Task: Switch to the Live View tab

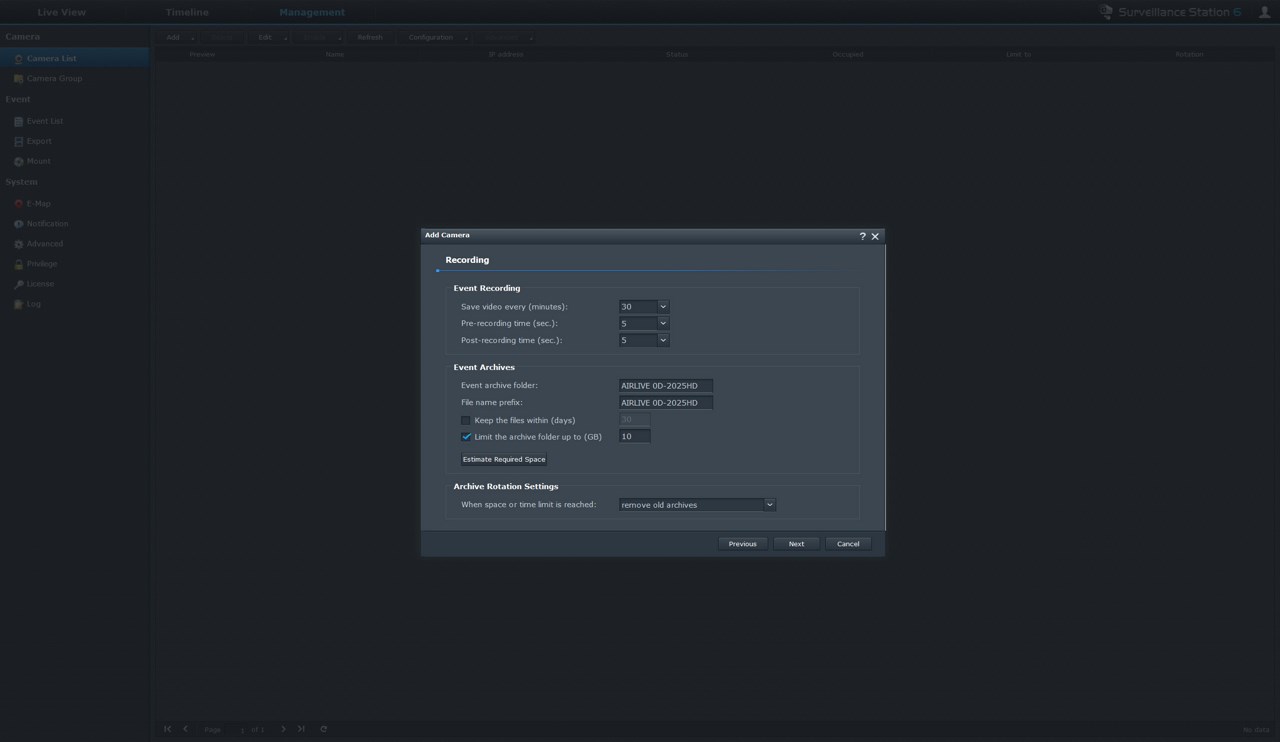Action: click(62, 12)
